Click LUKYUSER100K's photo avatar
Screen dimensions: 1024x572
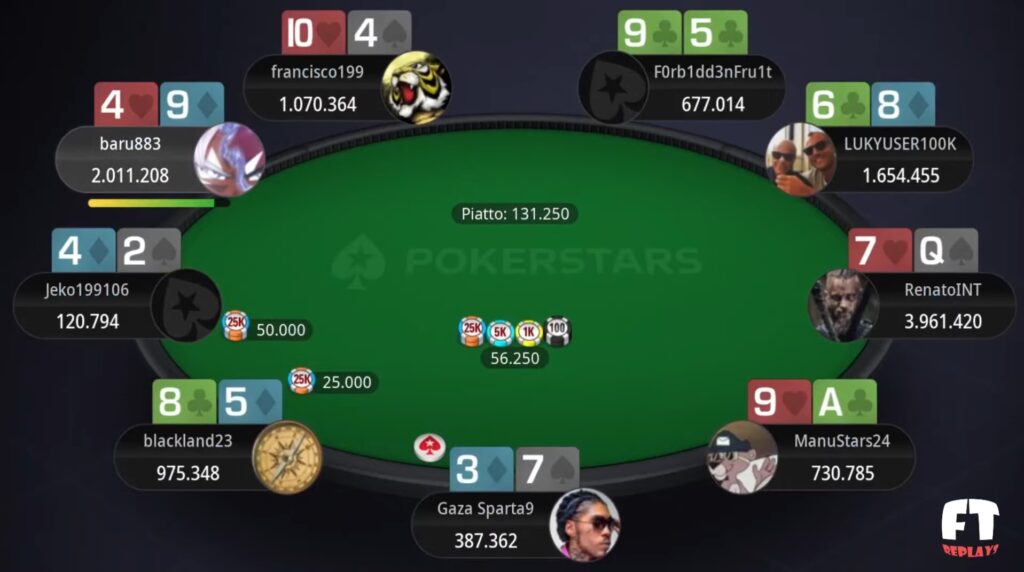[x=801, y=159]
